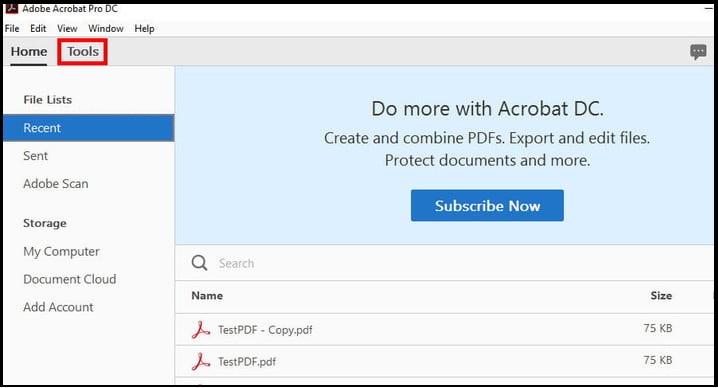Open the Help menu
This screenshot has height=388, width=718.
click(x=144, y=28)
